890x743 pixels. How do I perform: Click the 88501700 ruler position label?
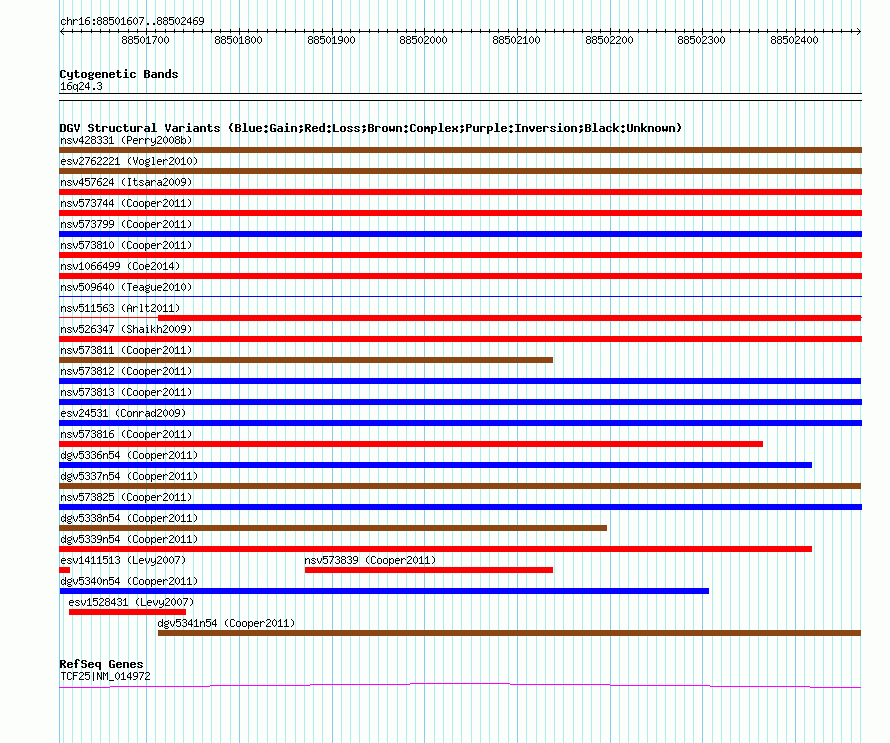(x=145, y=40)
